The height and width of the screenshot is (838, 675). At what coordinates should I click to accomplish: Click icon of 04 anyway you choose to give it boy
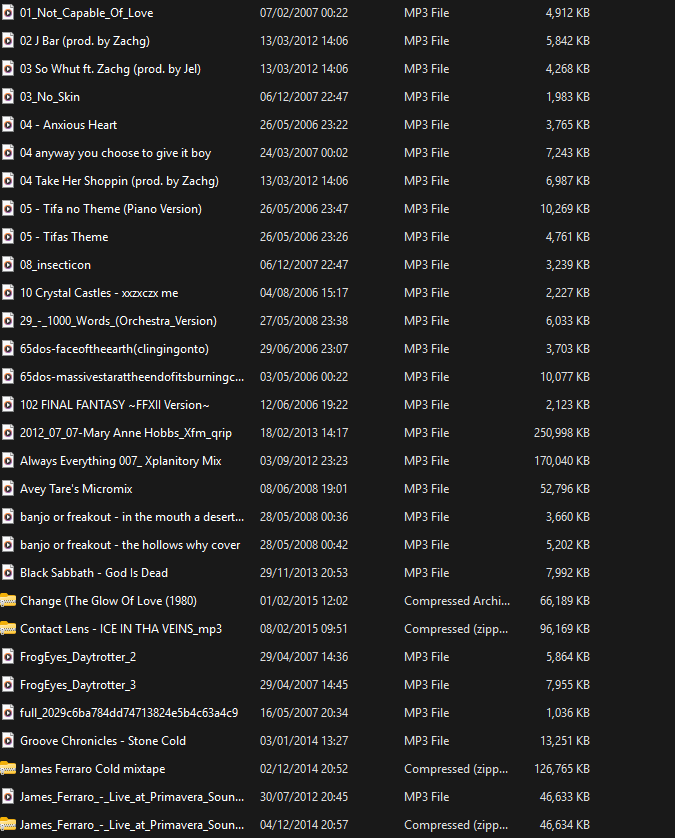[x=8, y=153]
